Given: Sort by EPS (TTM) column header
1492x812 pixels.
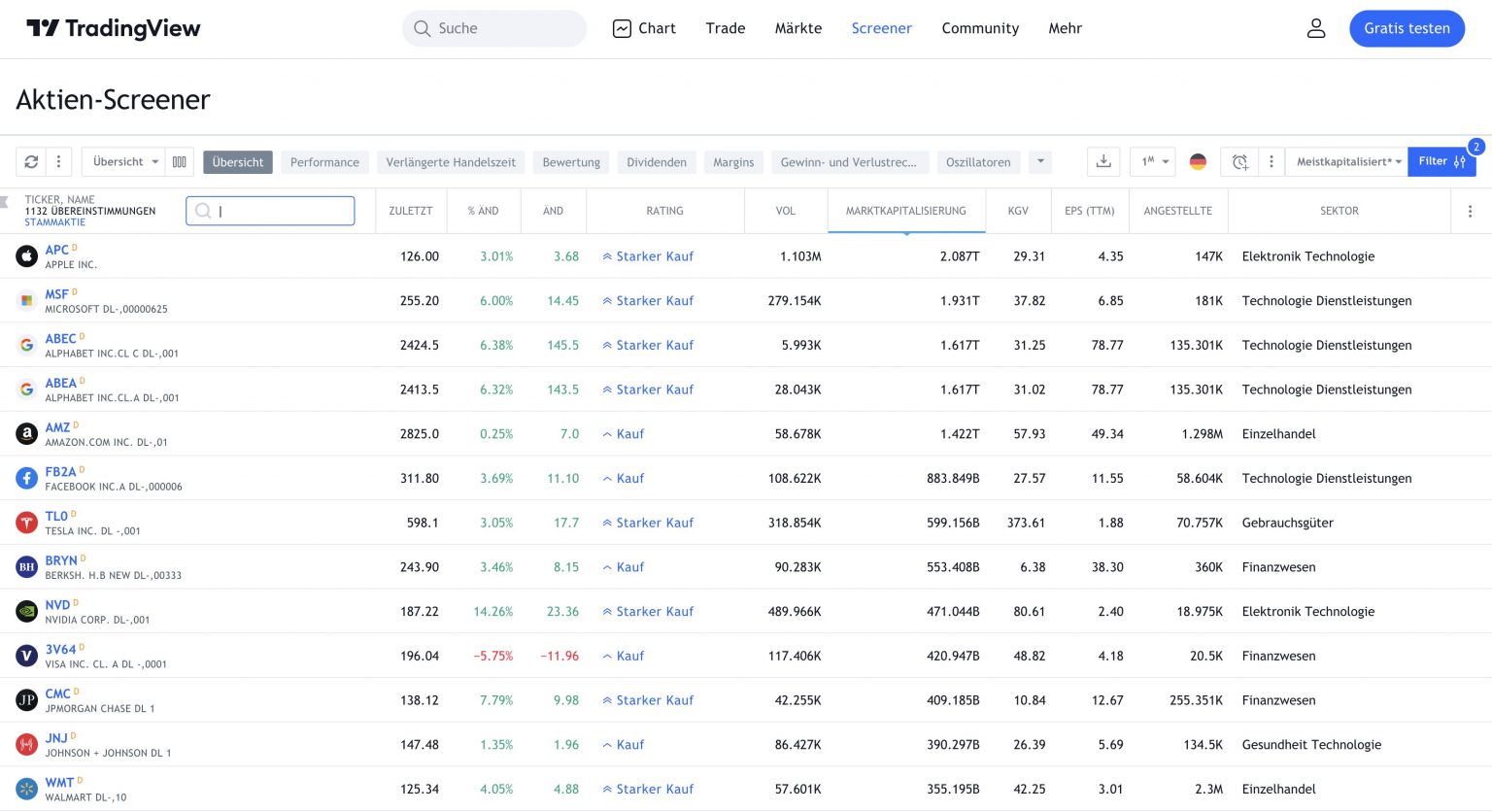Looking at the screenshot, I should [x=1089, y=211].
